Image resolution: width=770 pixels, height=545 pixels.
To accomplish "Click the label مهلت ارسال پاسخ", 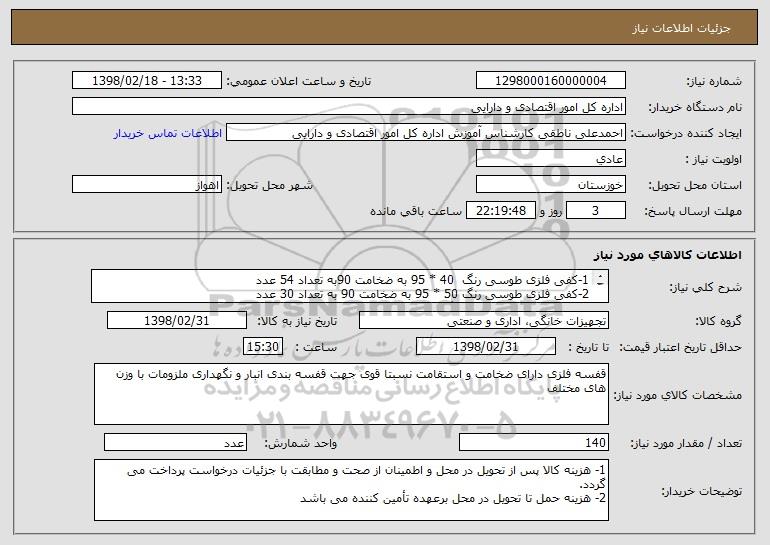I will coord(693,212).
